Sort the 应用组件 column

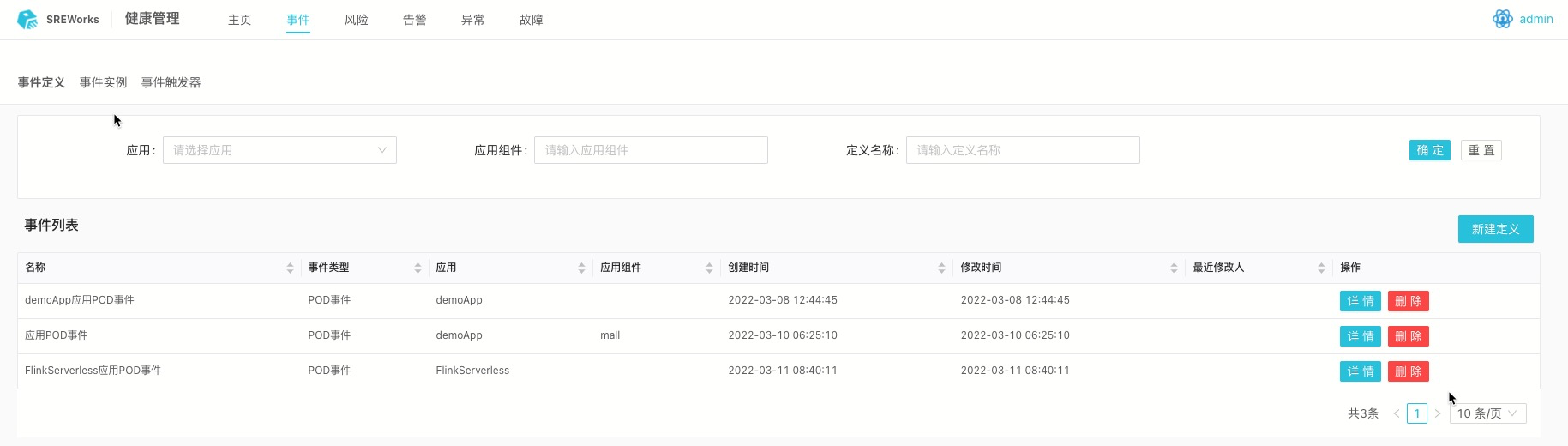pos(709,268)
